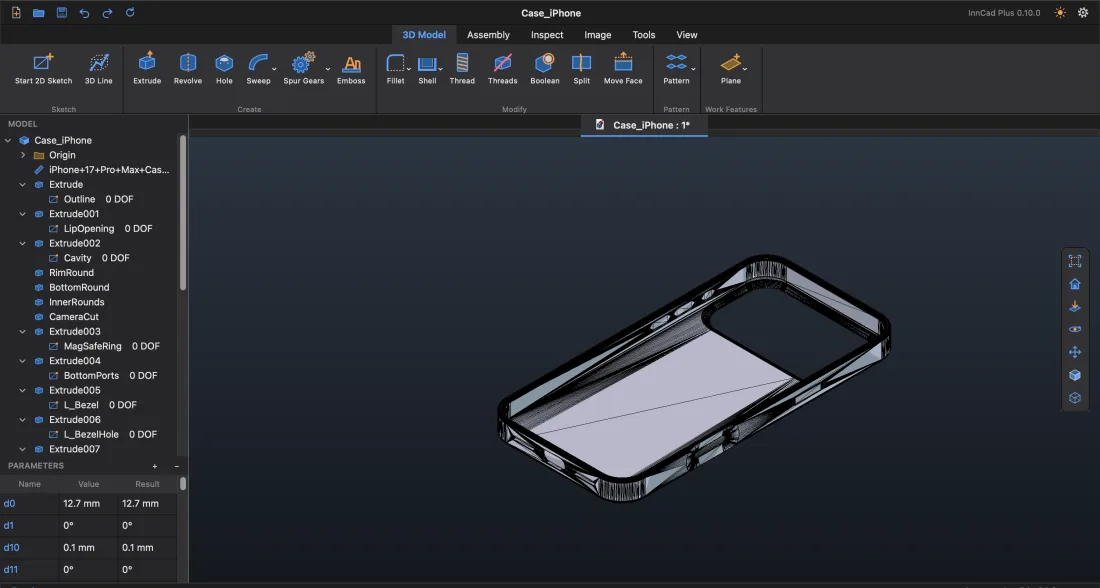Create a new file
1100x588 pixels.
[x=16, y=13]
